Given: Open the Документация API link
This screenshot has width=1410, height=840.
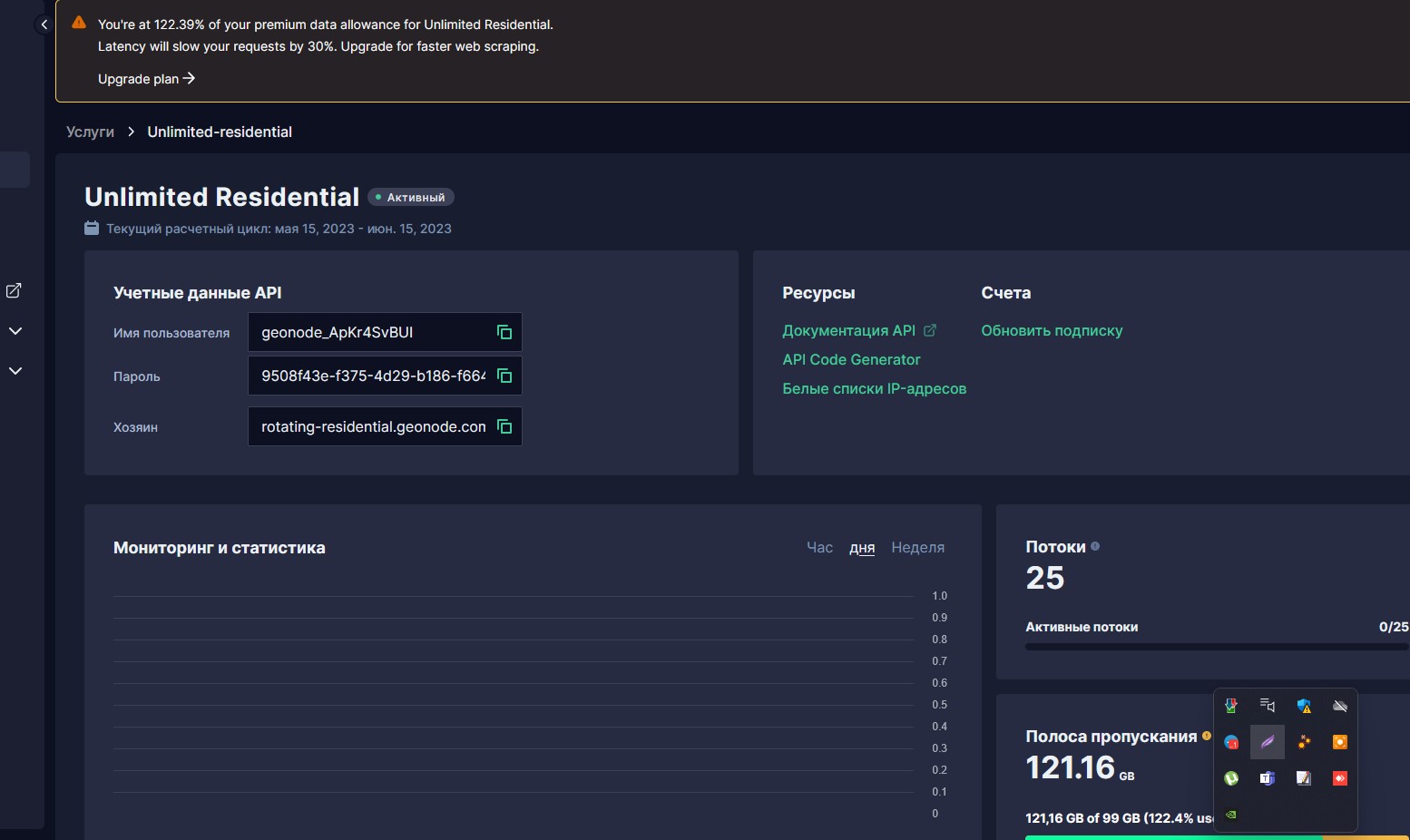Looking at the screenshot, I should coord(849,330).
